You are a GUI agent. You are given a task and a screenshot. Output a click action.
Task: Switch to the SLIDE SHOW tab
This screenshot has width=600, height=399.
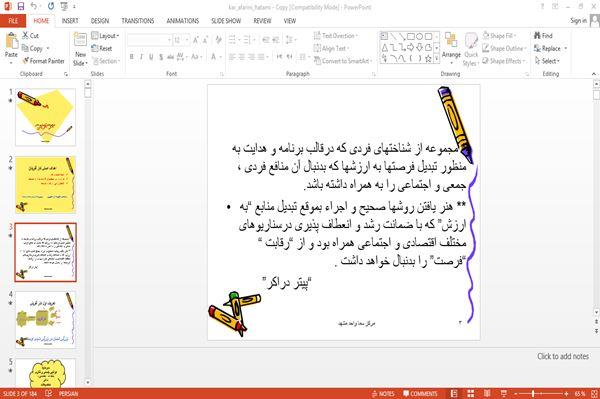pos(226,21)
